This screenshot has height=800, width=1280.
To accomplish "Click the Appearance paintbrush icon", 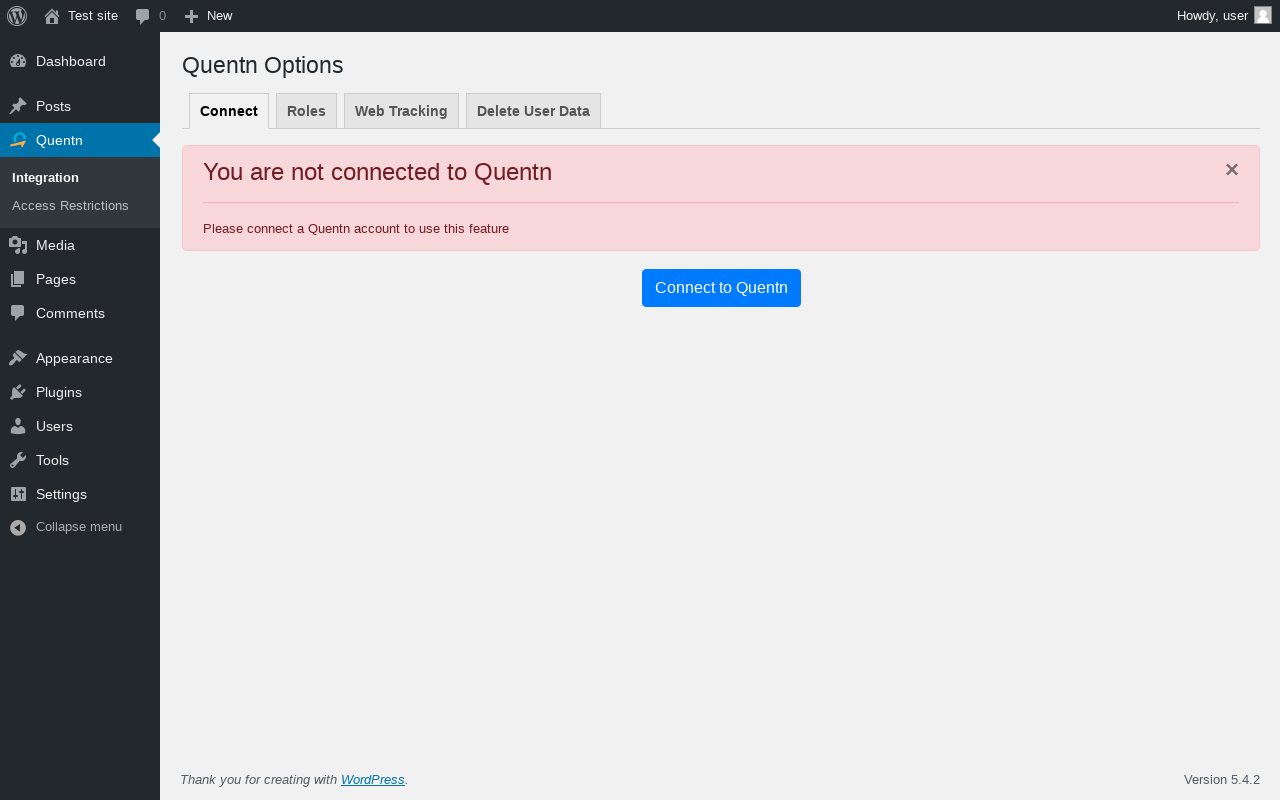I will 18,358.
